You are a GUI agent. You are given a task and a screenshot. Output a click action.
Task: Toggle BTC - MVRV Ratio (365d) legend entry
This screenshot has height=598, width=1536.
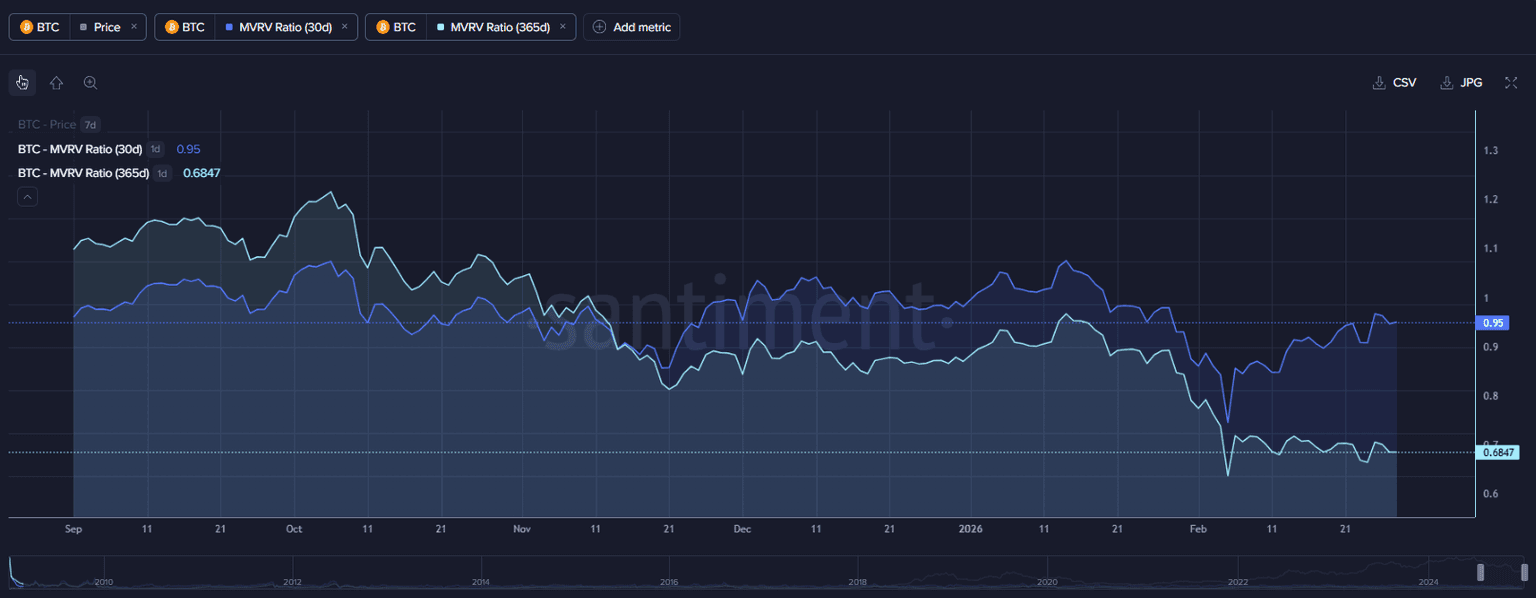(x=83, y=173)
